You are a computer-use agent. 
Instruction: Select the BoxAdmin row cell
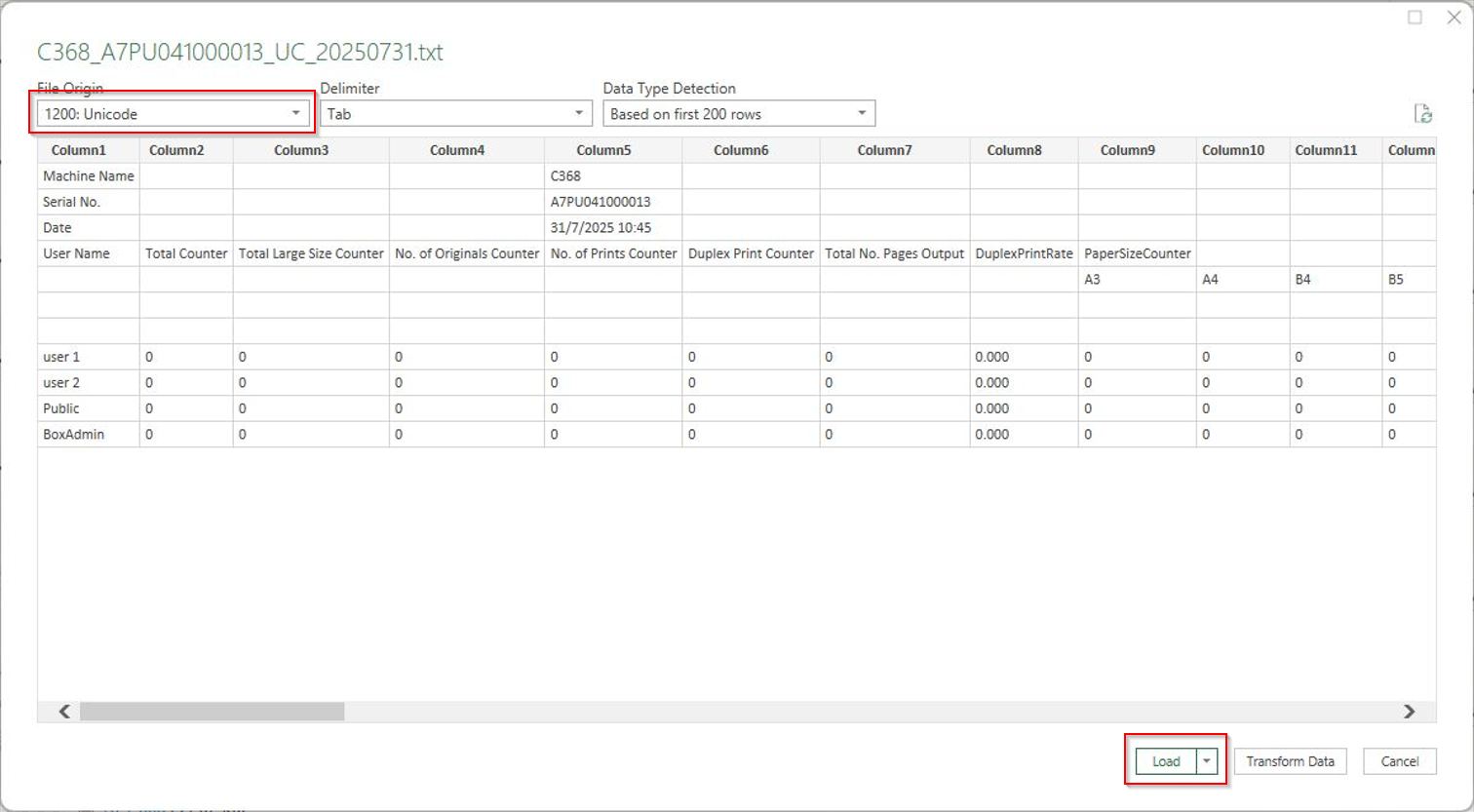tap(74, 434)
